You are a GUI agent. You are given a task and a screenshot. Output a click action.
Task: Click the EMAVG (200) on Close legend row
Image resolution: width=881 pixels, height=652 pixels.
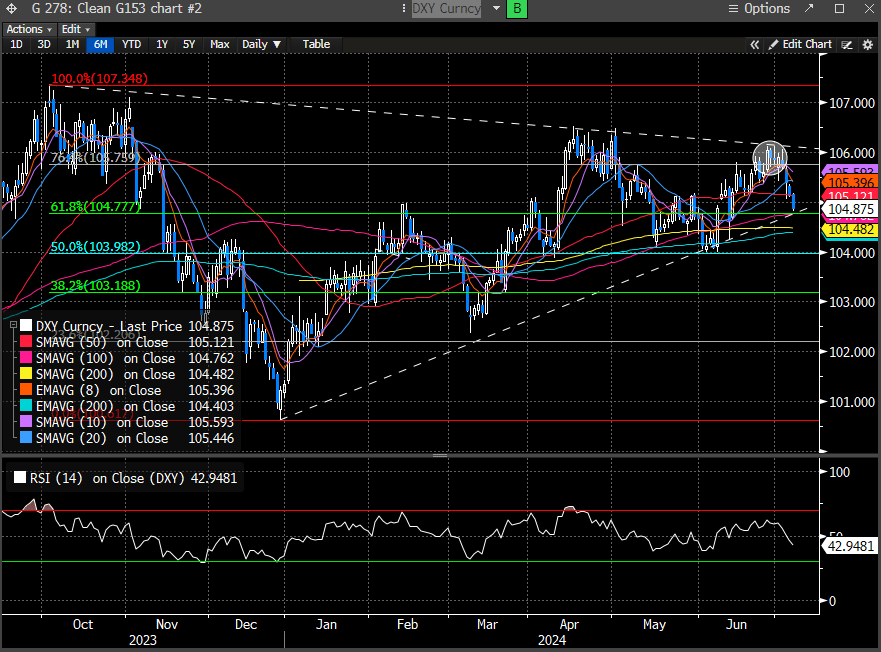coord(127,406)
